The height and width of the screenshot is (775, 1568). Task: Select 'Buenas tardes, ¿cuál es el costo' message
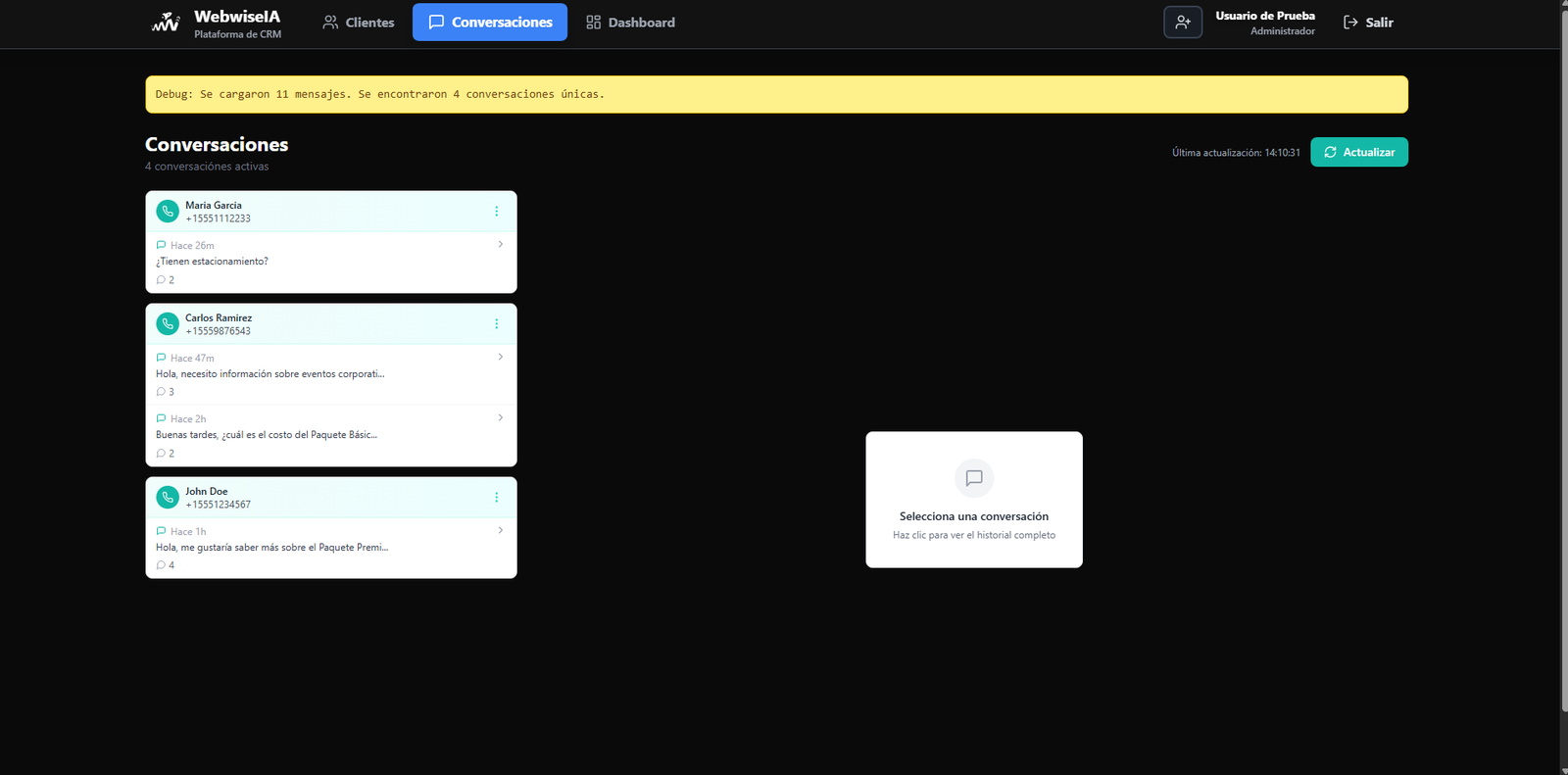(x=267, y=435)
